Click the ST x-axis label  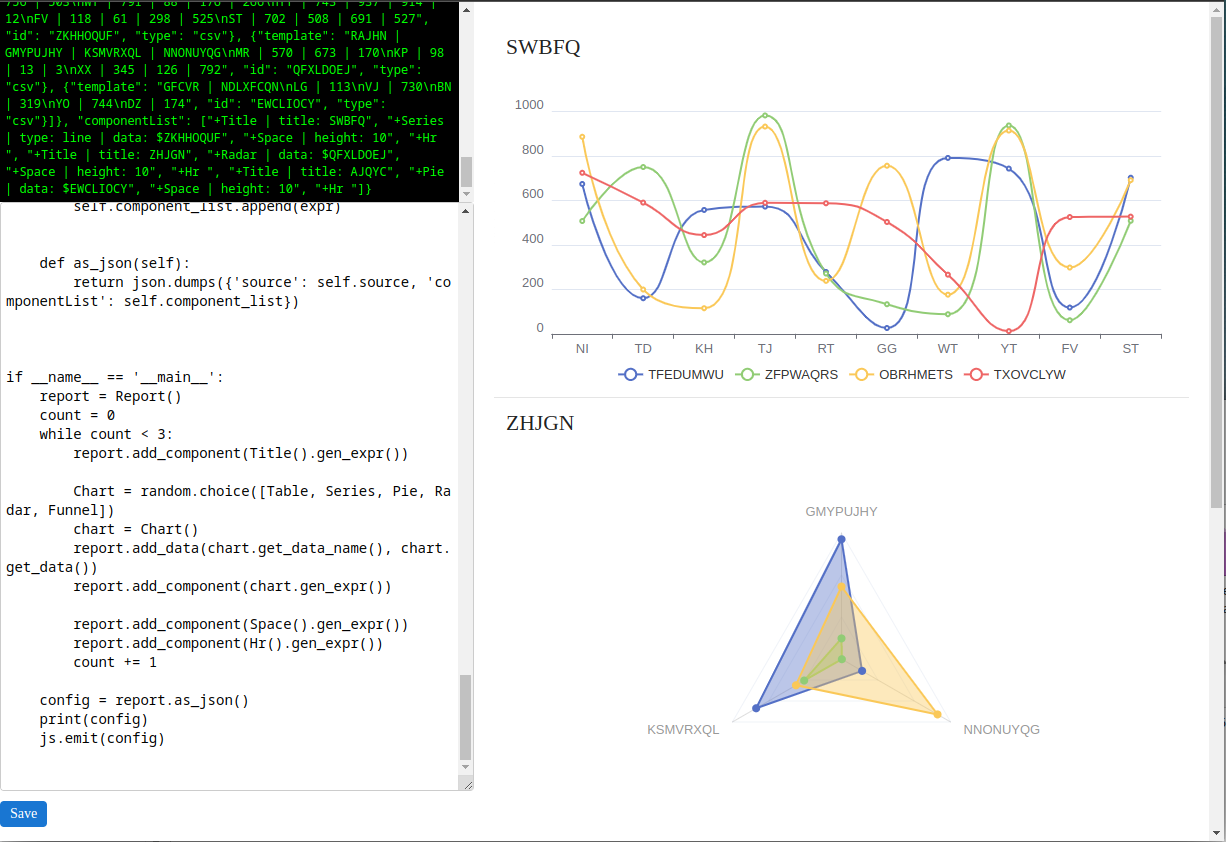coord(1131,349)
